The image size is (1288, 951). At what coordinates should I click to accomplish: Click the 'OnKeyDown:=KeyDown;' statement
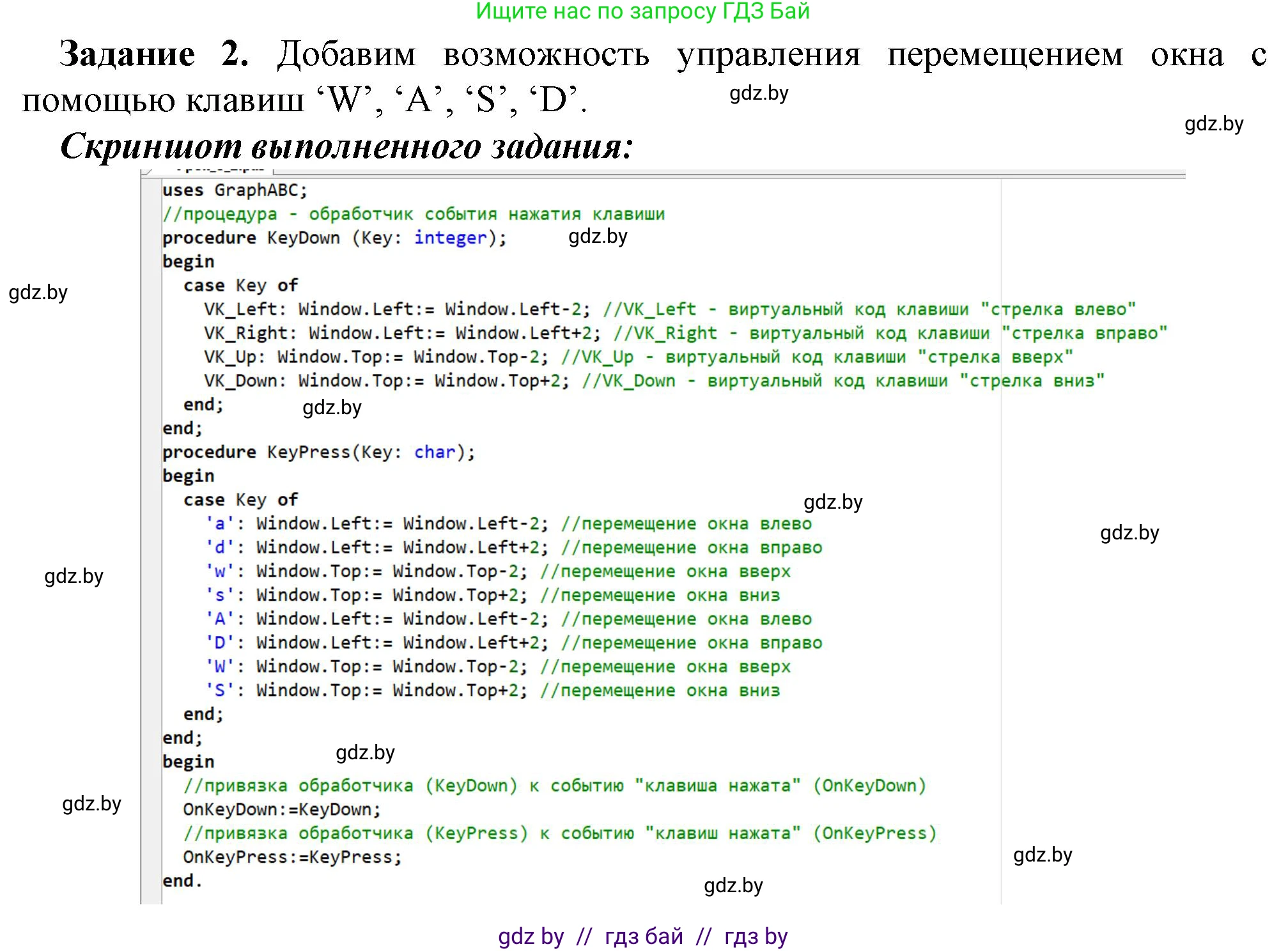click(282, 810)
